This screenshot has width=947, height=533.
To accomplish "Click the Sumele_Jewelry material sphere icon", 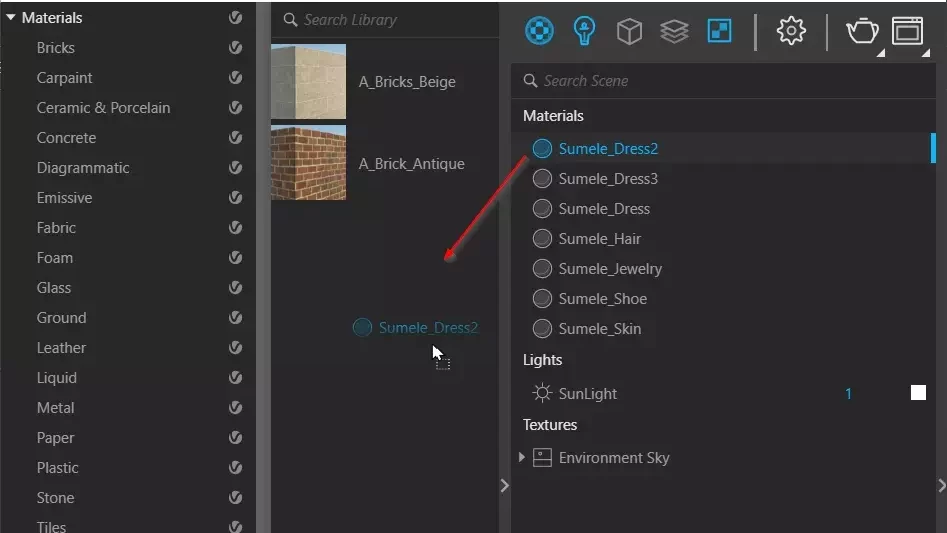I will [542, 269].
